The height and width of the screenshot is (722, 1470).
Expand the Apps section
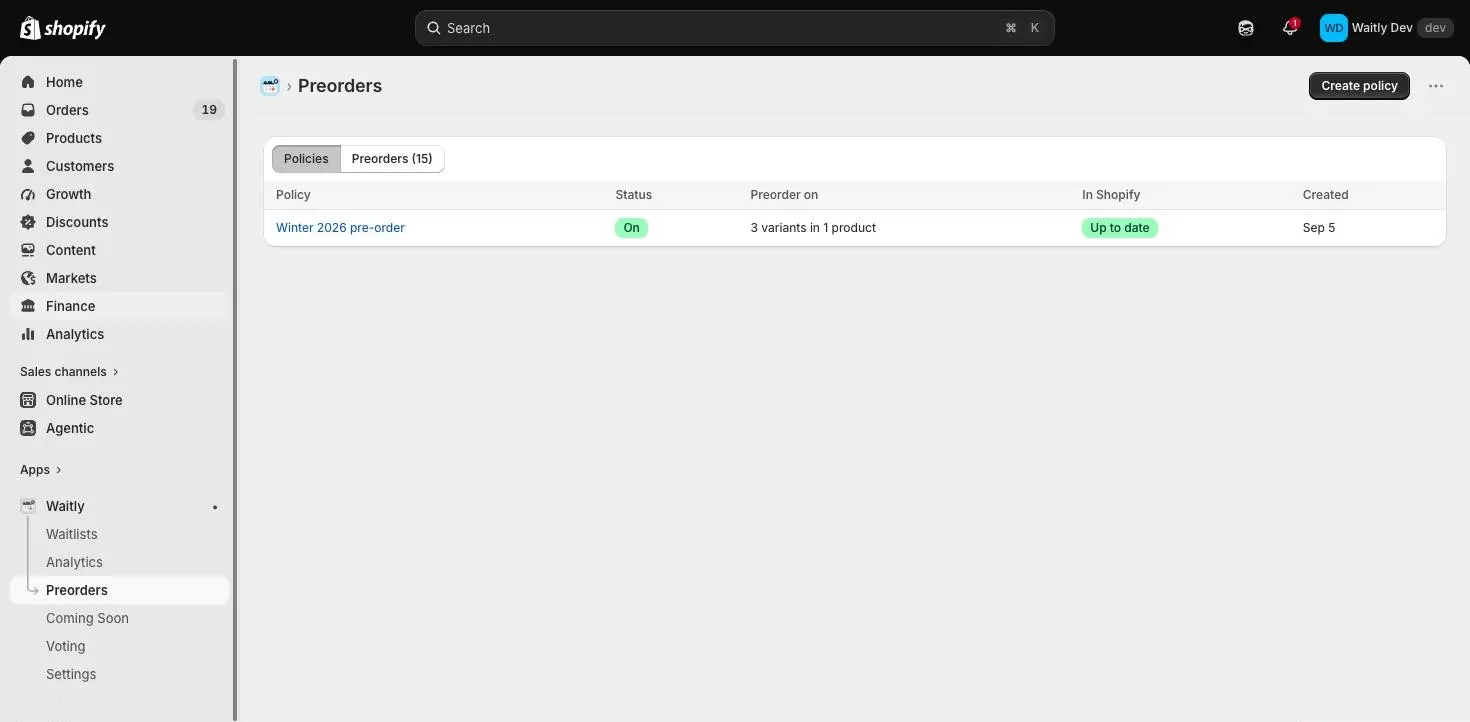(41, 470)
